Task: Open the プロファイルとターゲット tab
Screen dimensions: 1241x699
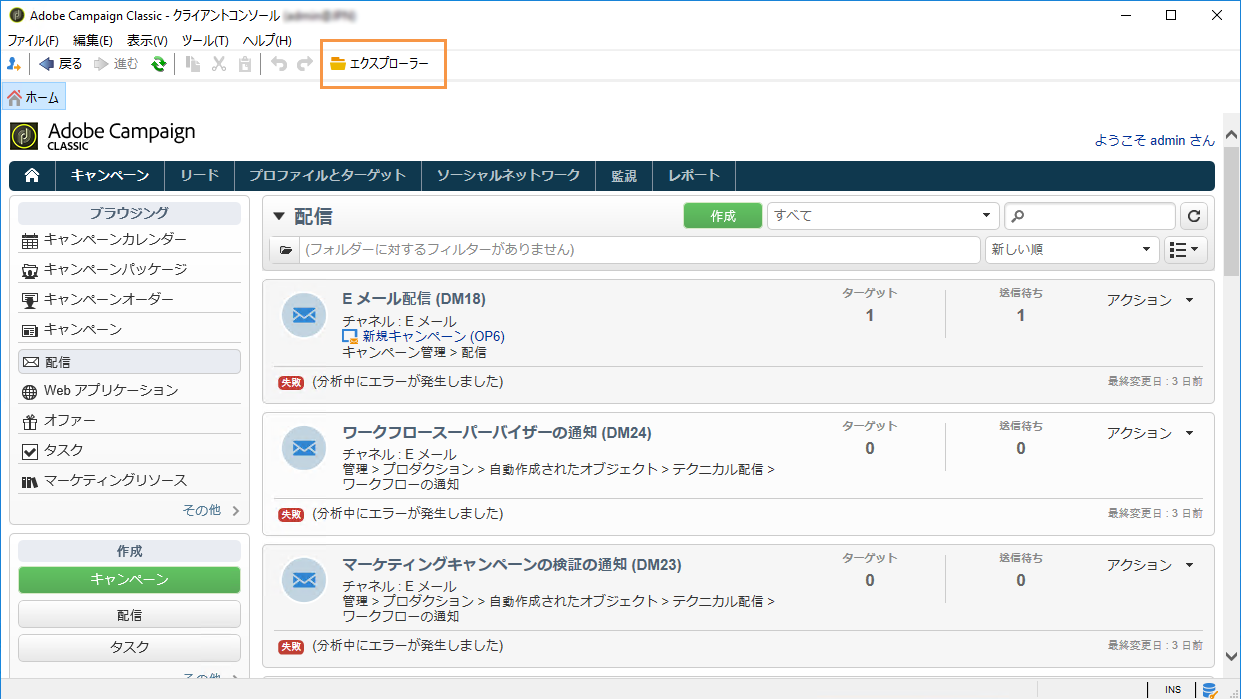Action: click(x=328, y=175)
